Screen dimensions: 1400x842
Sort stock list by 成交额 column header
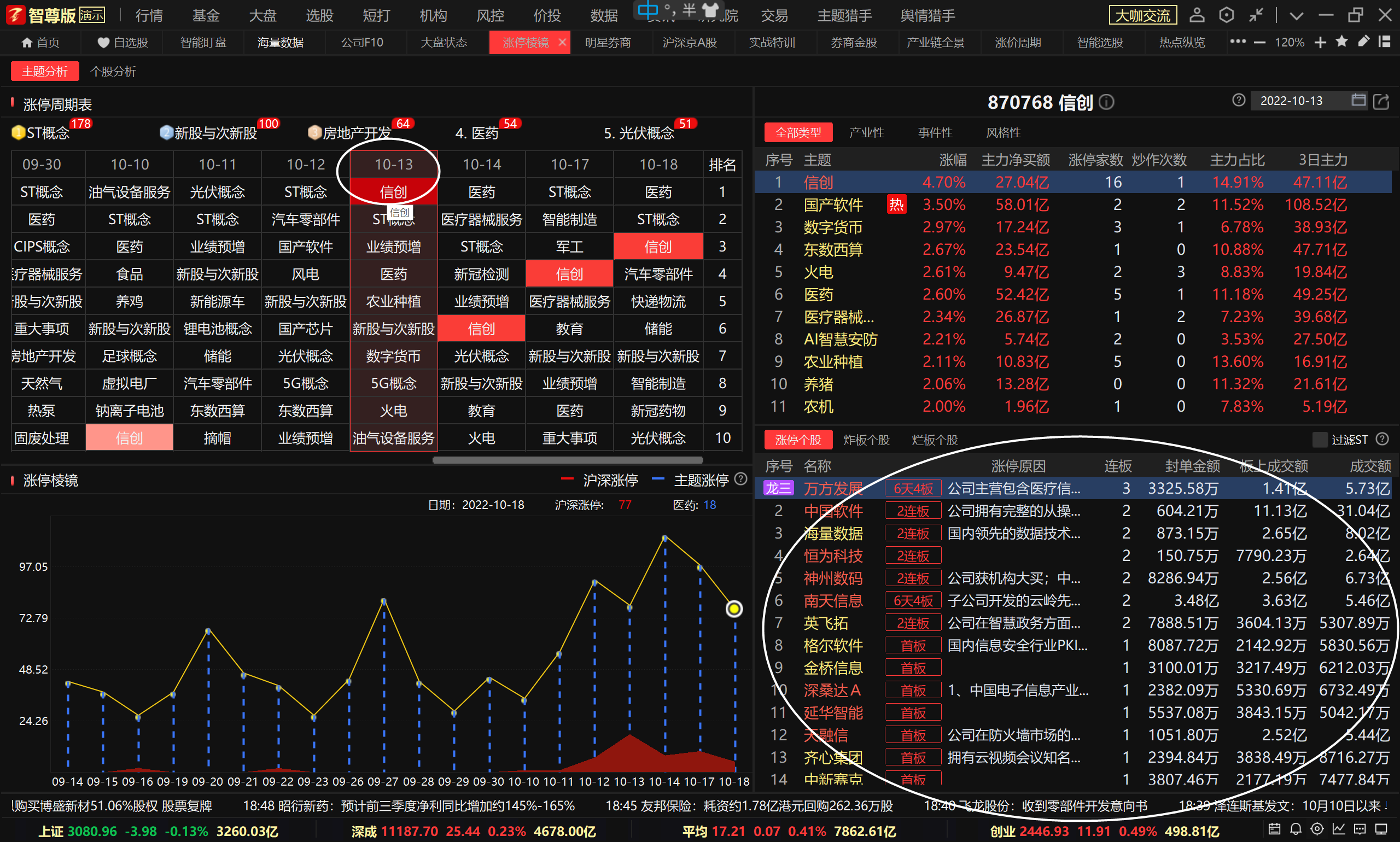point(1370,466)
